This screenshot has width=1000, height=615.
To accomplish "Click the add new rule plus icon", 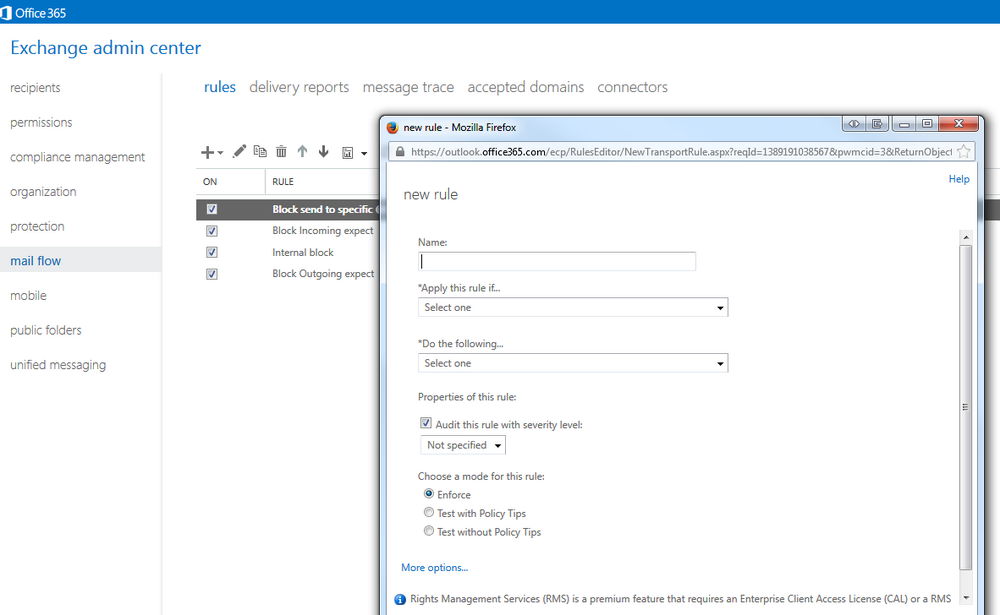I will (x=207, y=152).
